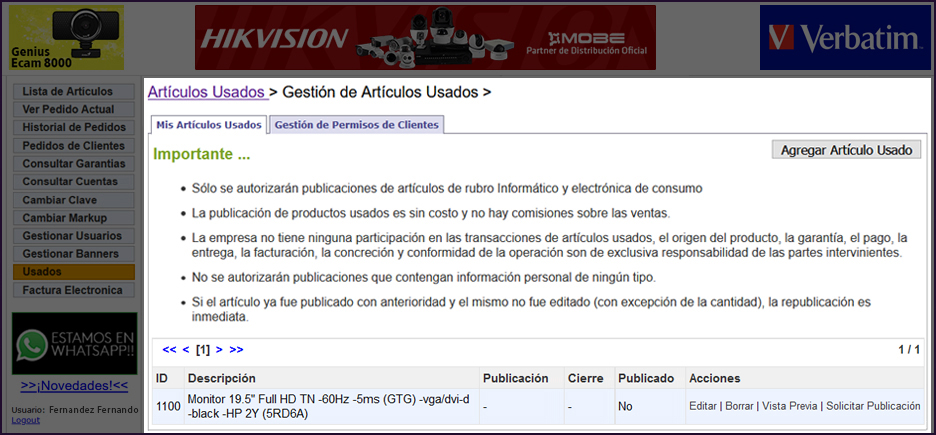
Task: Click the Publicación column header
Action: coord(516,378)
